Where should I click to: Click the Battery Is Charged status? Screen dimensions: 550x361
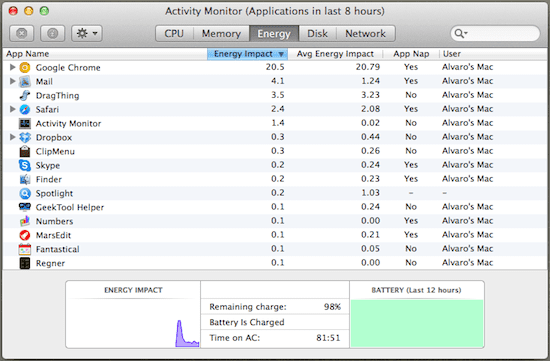tap(247, 322)
